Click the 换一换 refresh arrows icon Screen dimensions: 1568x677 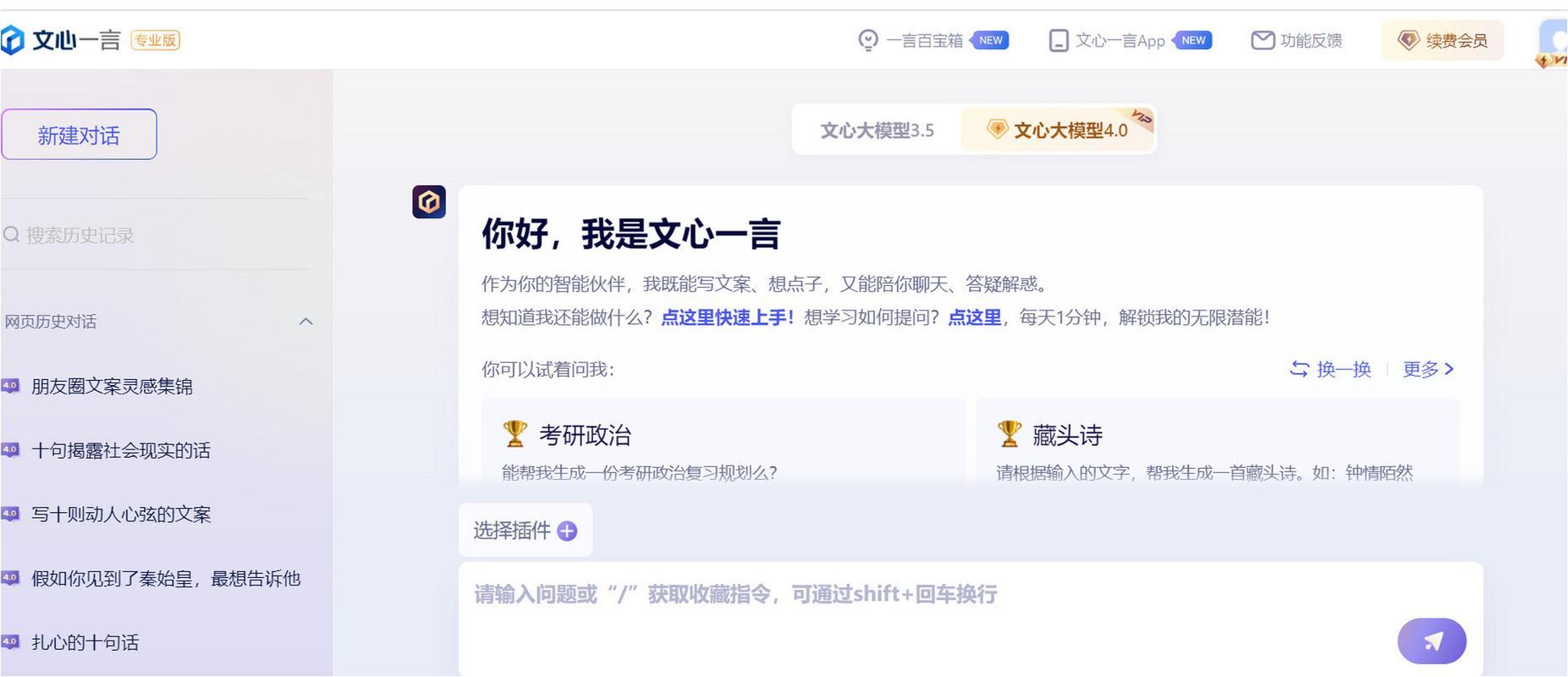coord(1299,369)
